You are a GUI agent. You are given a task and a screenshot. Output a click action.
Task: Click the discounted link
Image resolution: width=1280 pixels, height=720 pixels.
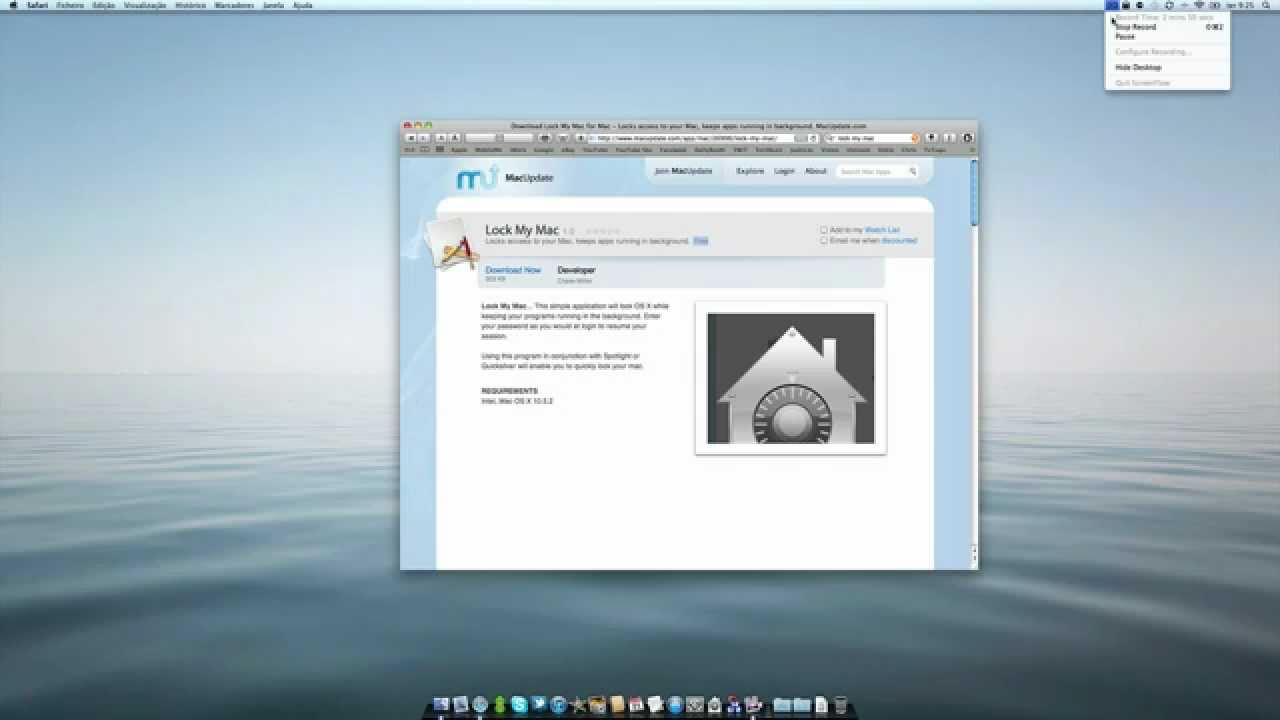coord(899,241)
